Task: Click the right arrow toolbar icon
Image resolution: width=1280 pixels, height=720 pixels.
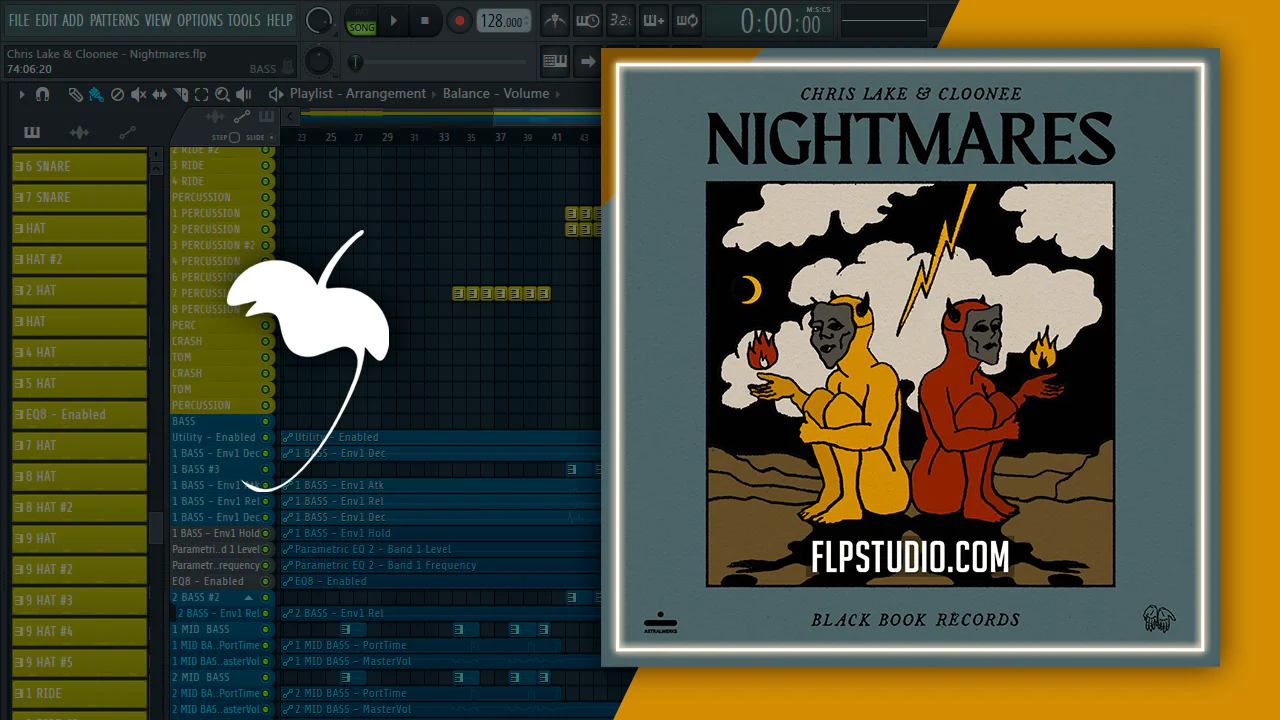Action: tap(588, 61)
